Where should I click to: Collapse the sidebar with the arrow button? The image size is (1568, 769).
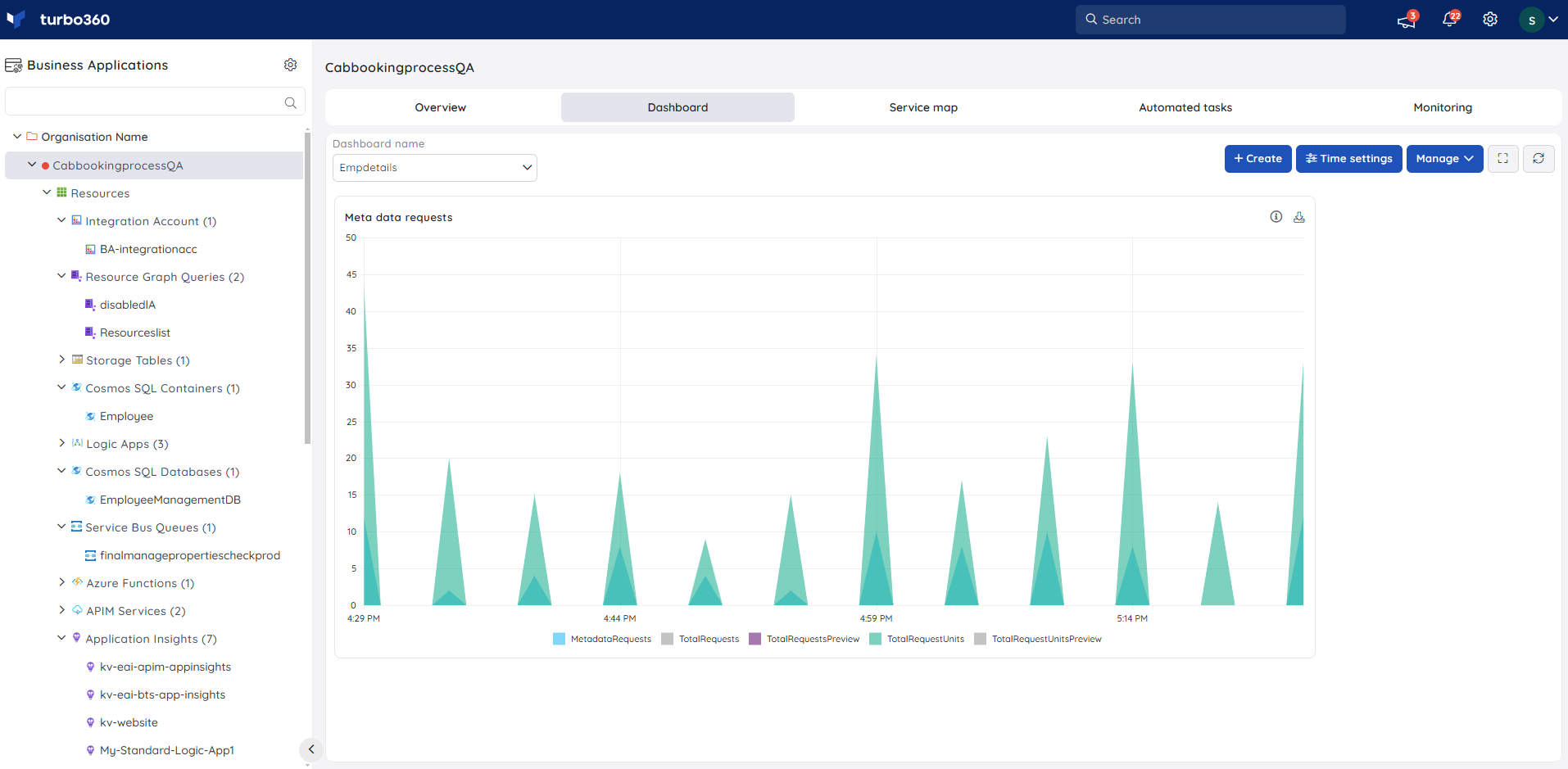(310, 749)
